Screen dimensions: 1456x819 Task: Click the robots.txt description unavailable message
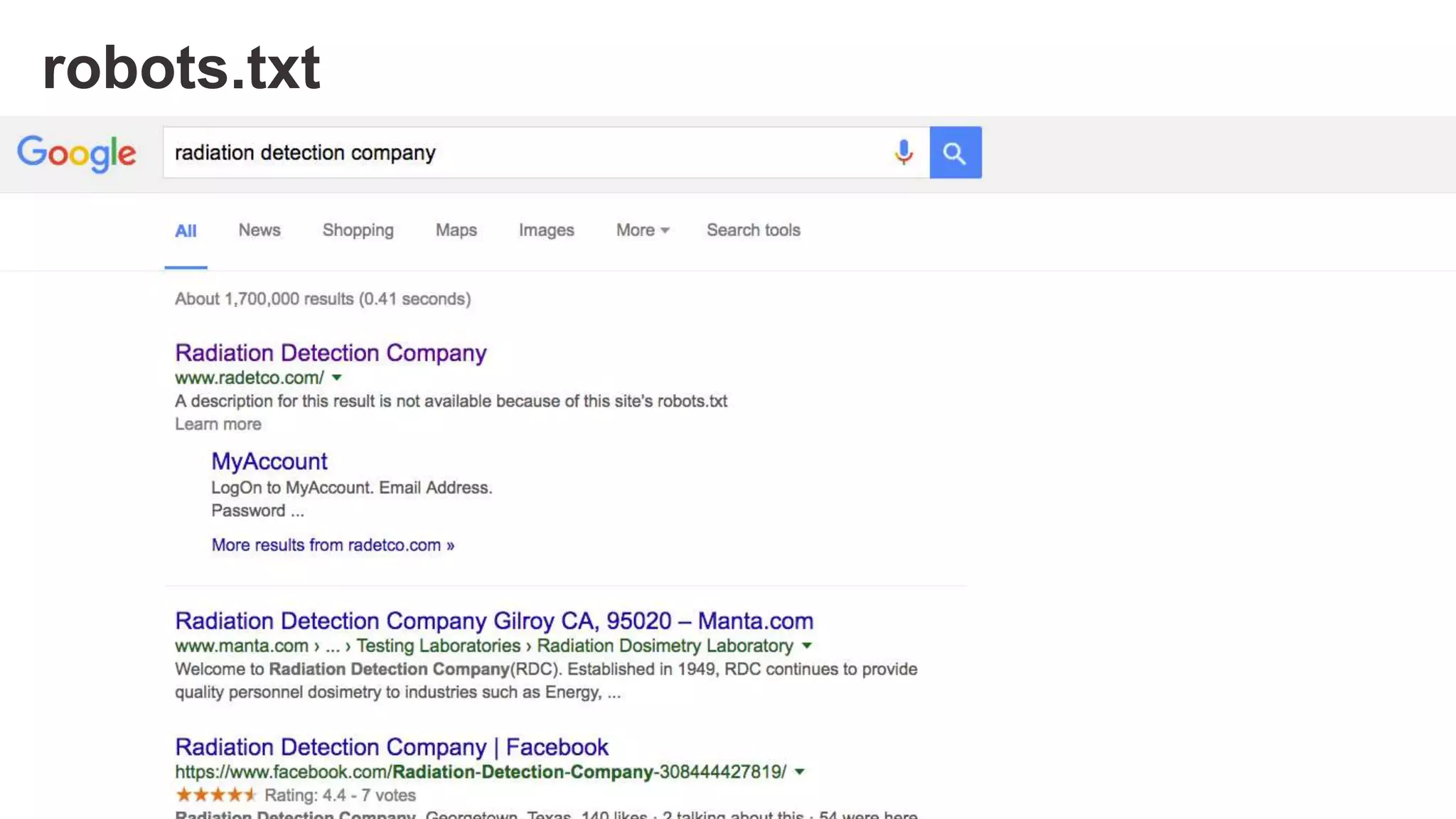pos(451,402)
